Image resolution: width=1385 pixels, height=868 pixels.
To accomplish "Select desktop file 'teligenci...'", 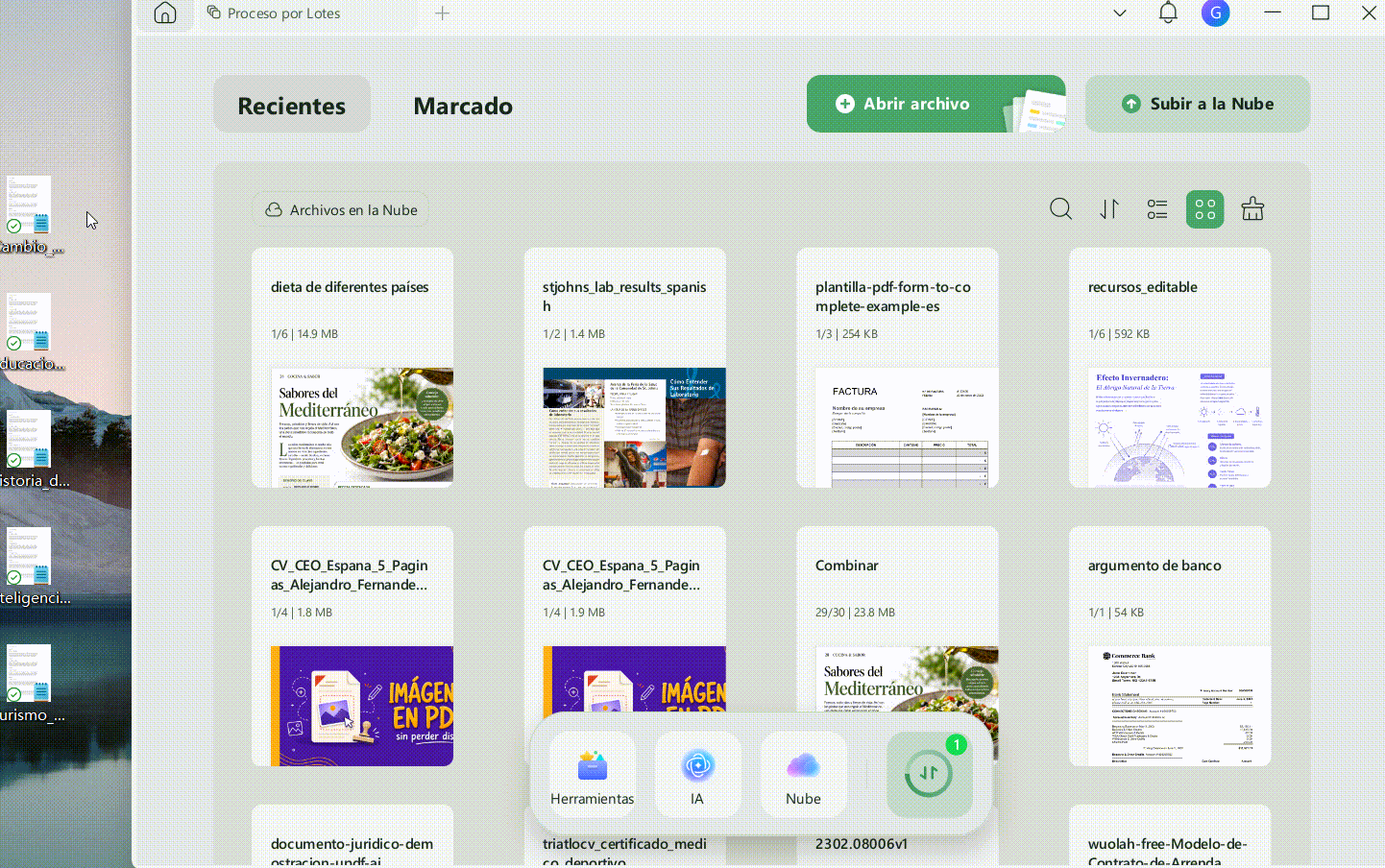I will pyautogui.click(x=30, y=567).
